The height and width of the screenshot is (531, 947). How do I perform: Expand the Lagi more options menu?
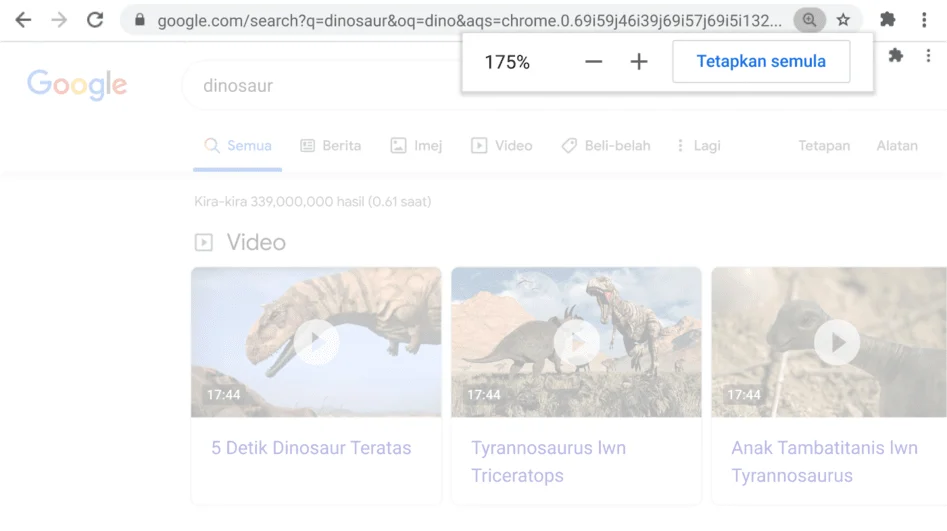(x=698, y=146)
